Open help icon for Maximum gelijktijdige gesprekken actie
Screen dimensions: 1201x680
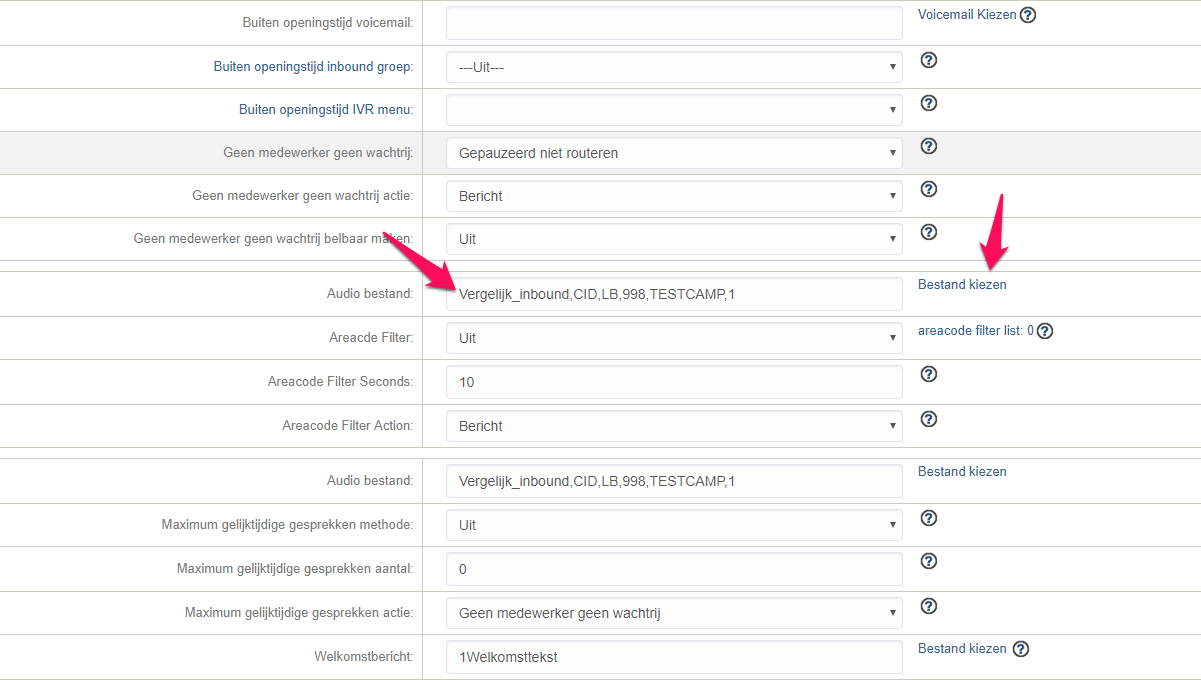pyautogui.click(x=928, y=606)
